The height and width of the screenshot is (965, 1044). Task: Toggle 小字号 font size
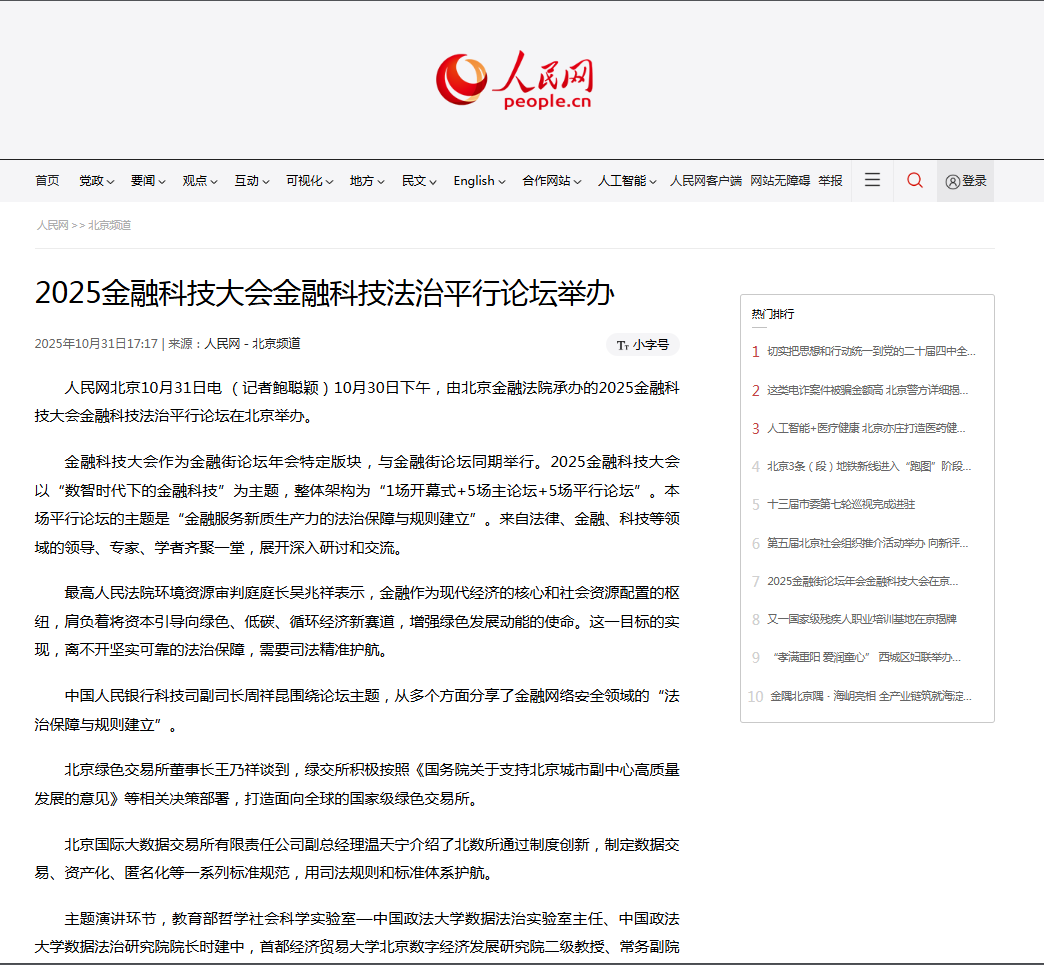(643, 345)
